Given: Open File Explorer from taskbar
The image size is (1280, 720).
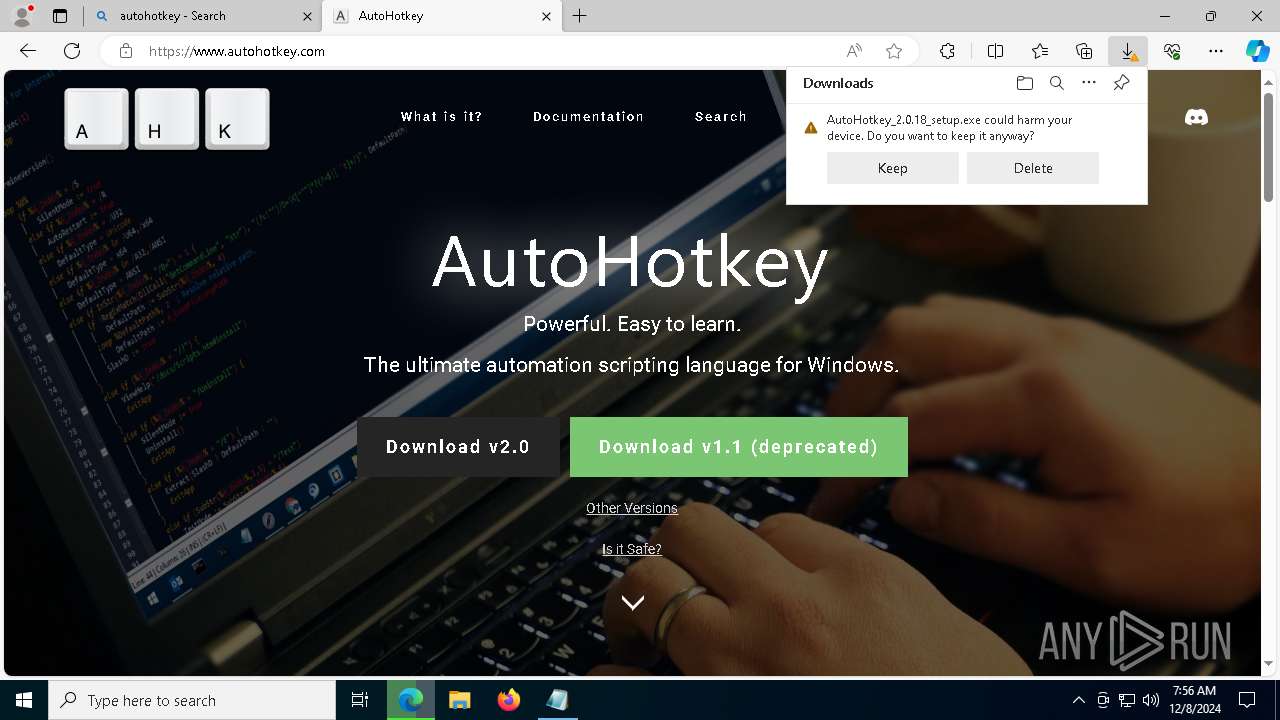Looking at the screenshot, I should coord(459,700).
